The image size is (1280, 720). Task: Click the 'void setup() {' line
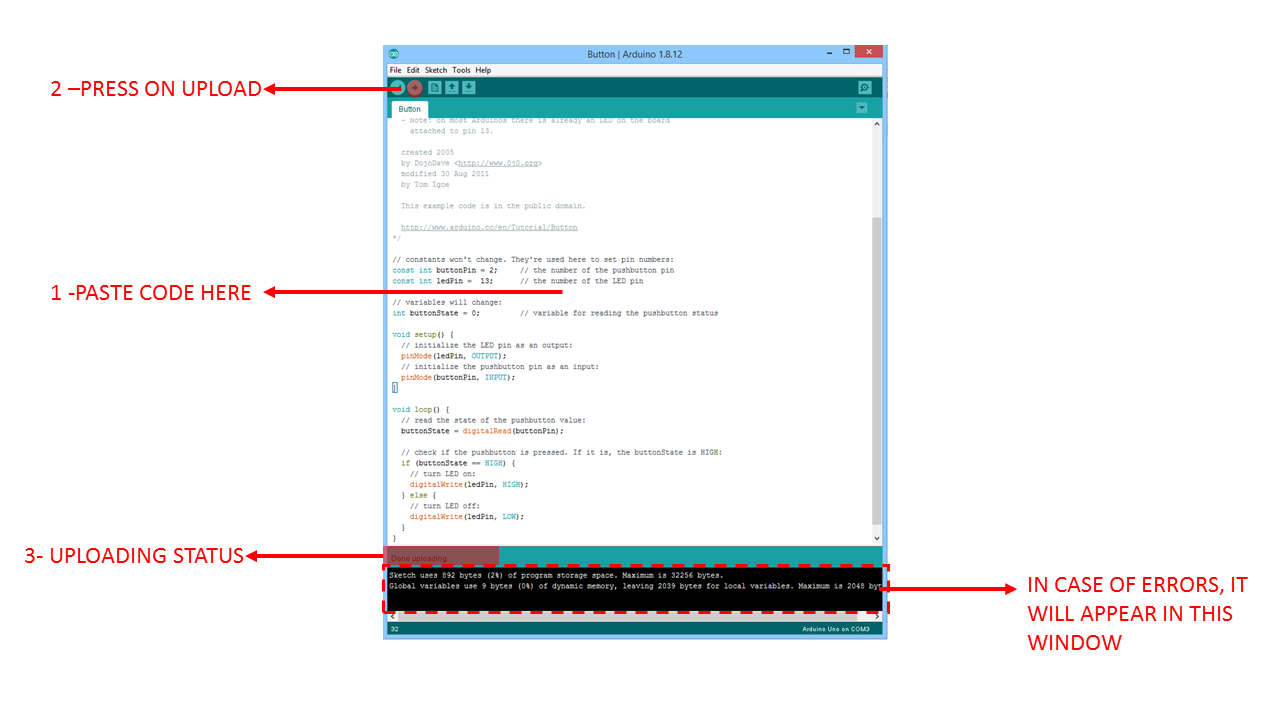pos(423,335)
